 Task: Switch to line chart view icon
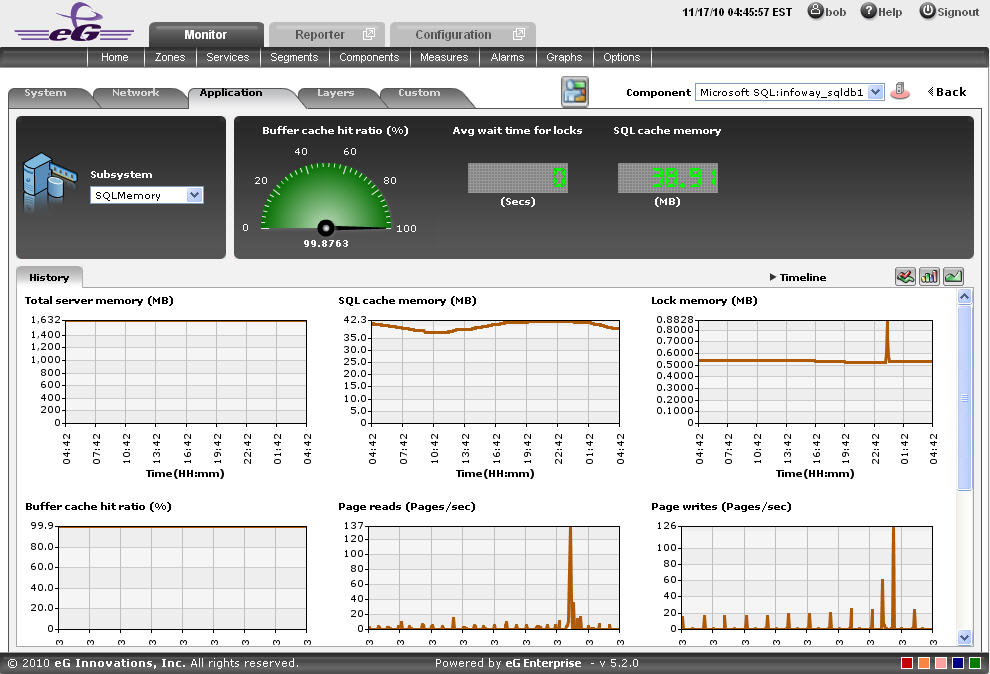[x=953, y=276]
